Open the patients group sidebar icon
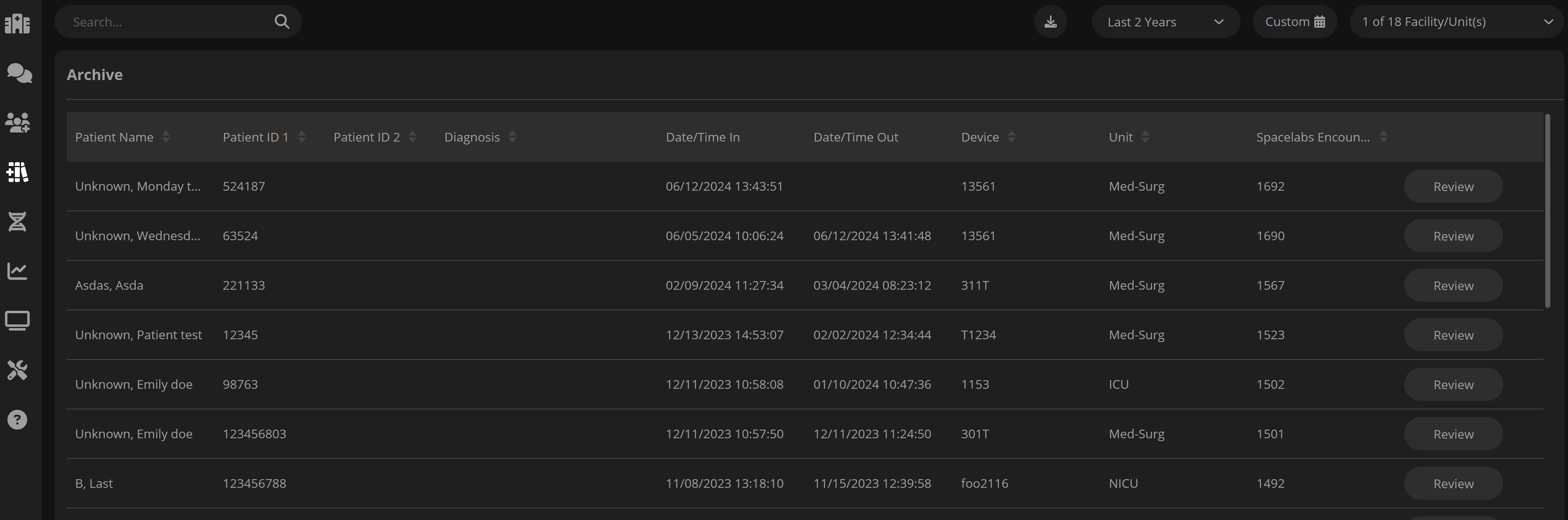1568x520 pixels. [18, 123]
